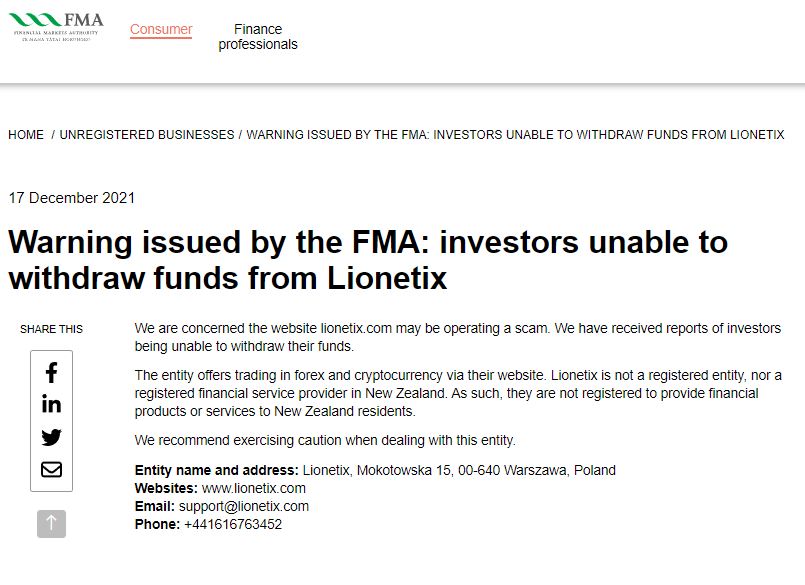The width and height of the screenshot is (805, 585).
Task: Open the FMA logo homepage link
Action: pos(56,27)
